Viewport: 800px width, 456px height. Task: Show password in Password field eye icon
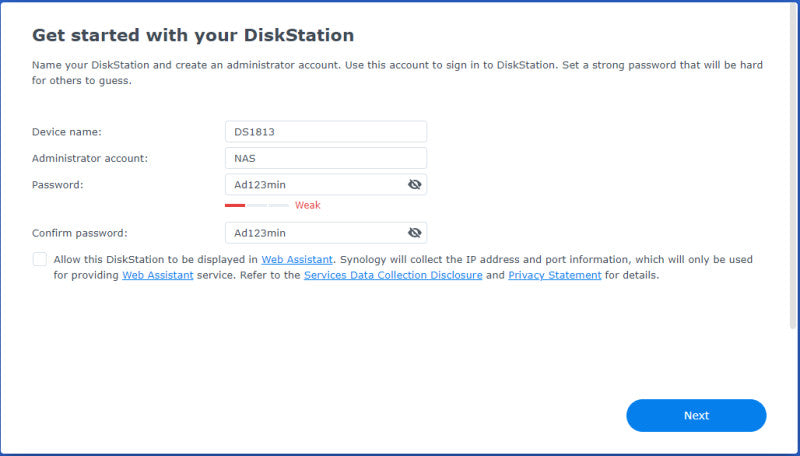[x=415, y=185]
